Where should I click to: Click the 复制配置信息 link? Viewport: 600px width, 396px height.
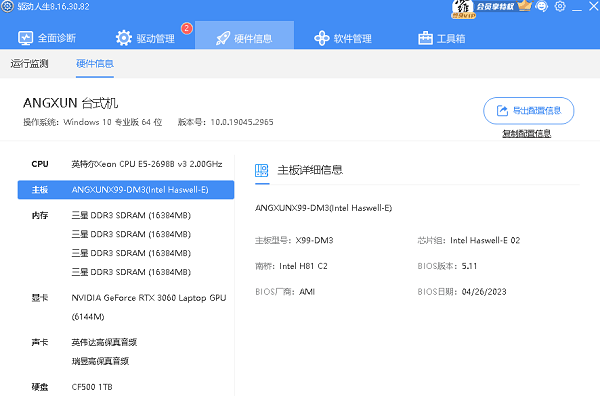[527, 133]
